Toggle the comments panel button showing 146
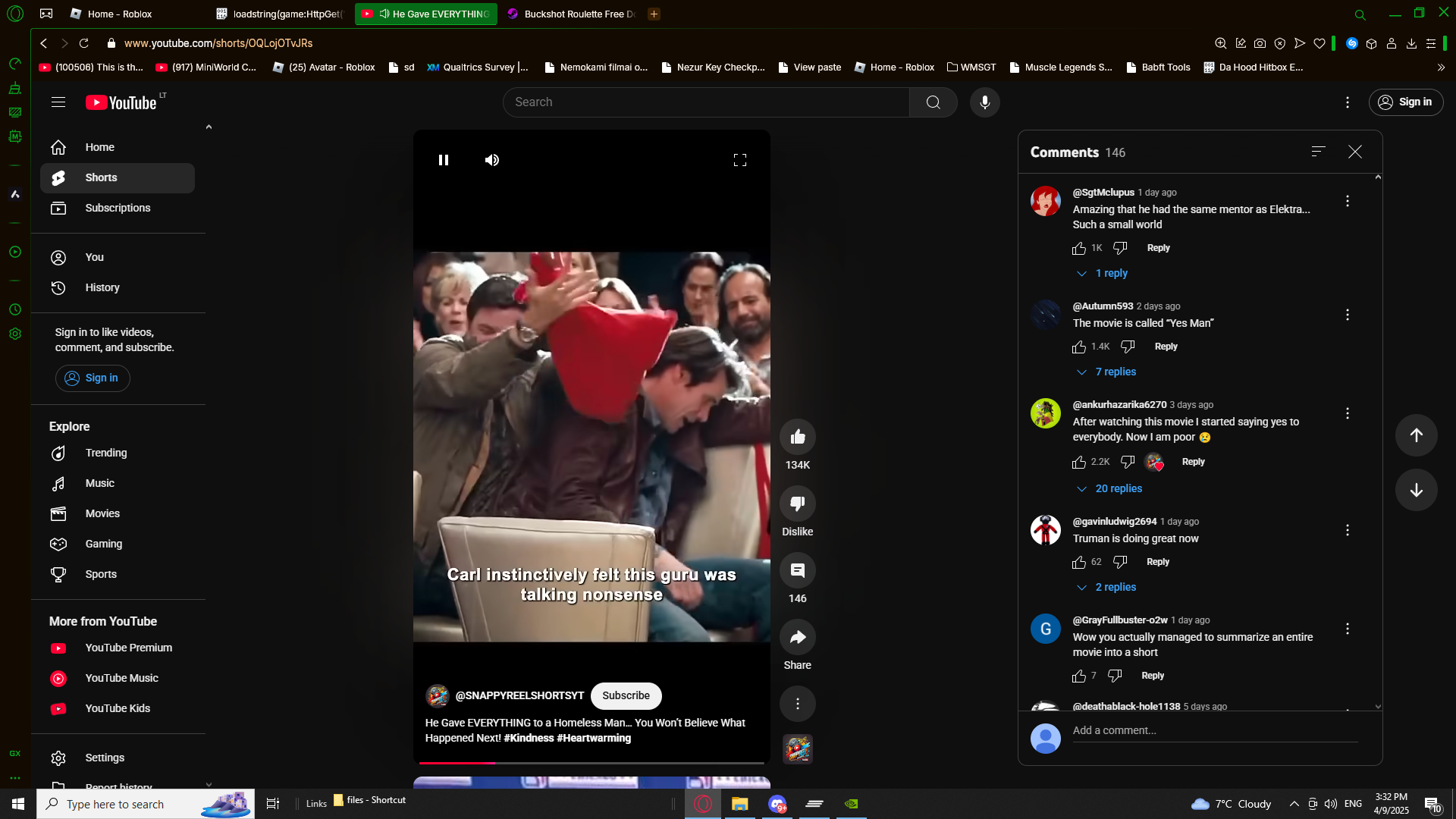 [x=798, y=570]
